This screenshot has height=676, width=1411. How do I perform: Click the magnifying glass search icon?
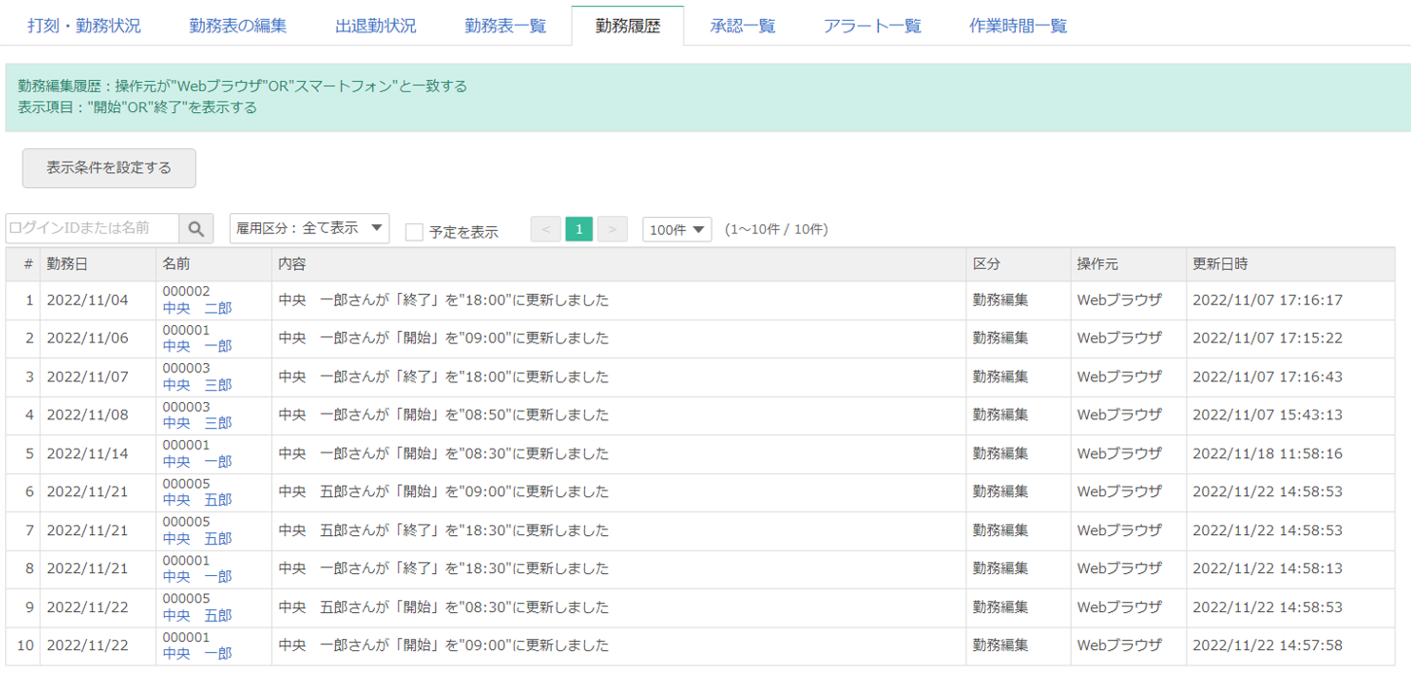(196, 229)
